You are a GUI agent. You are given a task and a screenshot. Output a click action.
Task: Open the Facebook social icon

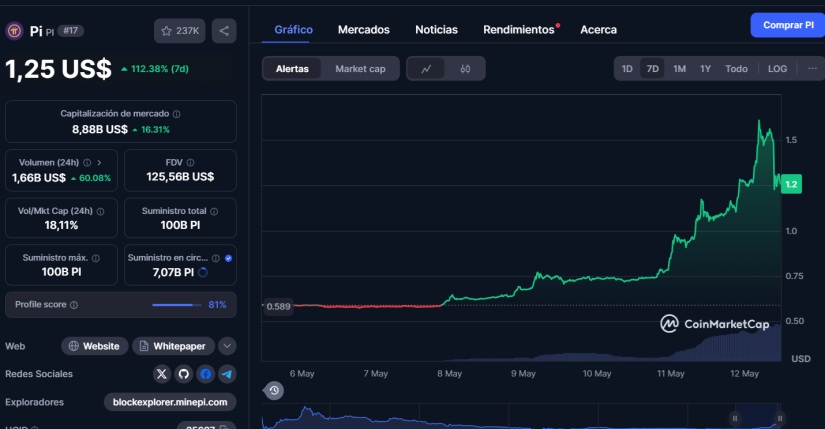(206, 374)
